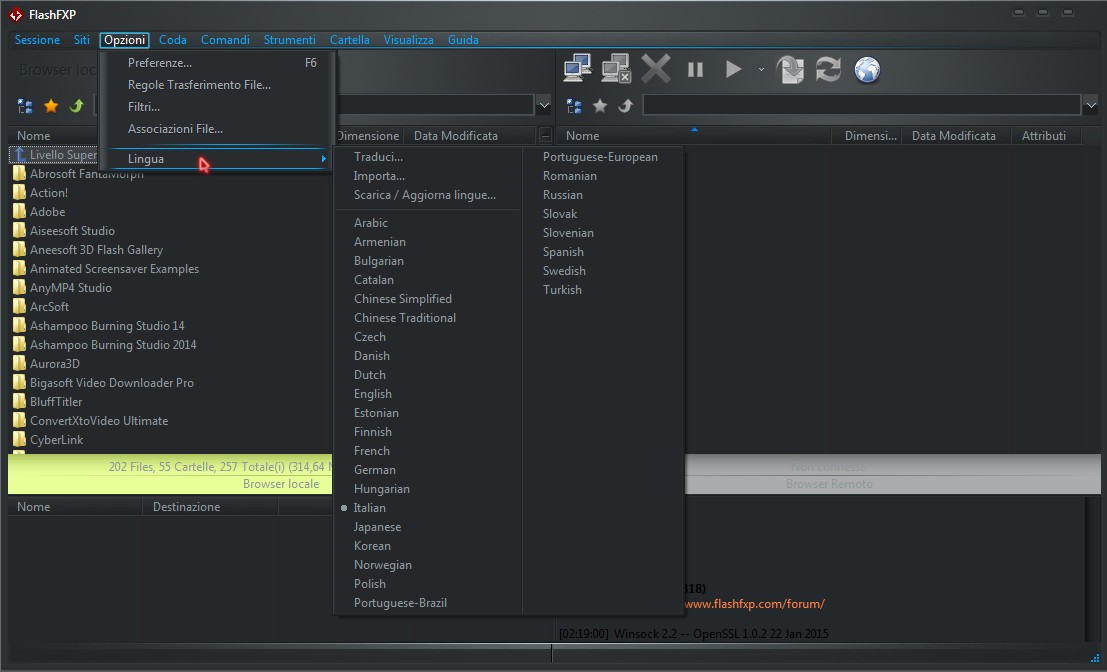Open the Sessione menu

pos(37,40)
